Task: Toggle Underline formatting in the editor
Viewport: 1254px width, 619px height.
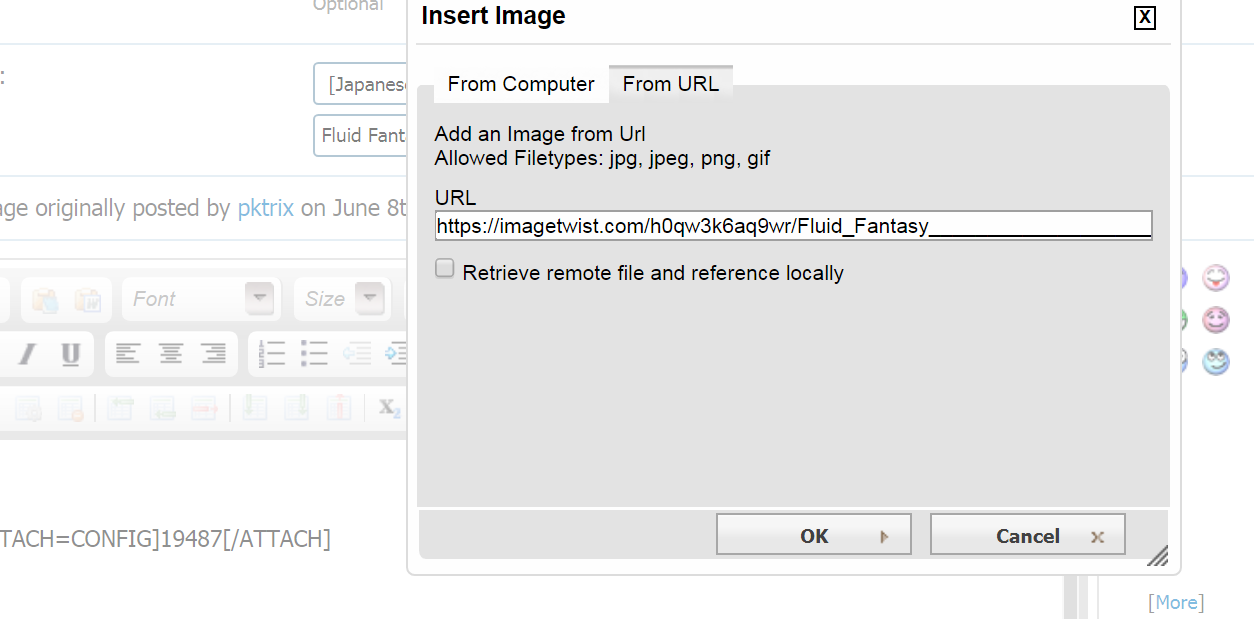Action: 70,354
